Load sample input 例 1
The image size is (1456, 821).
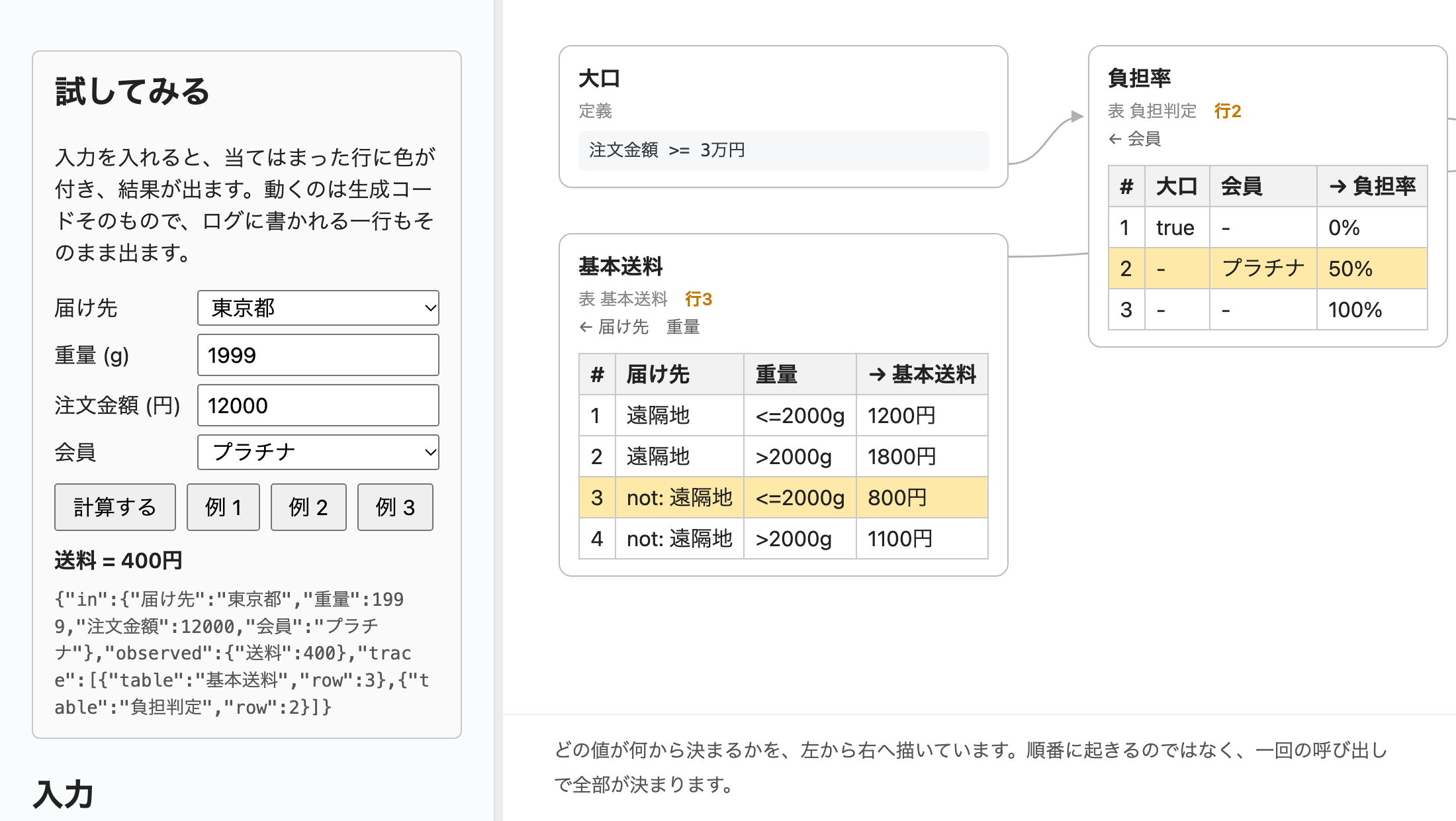[x=223, y=507]
